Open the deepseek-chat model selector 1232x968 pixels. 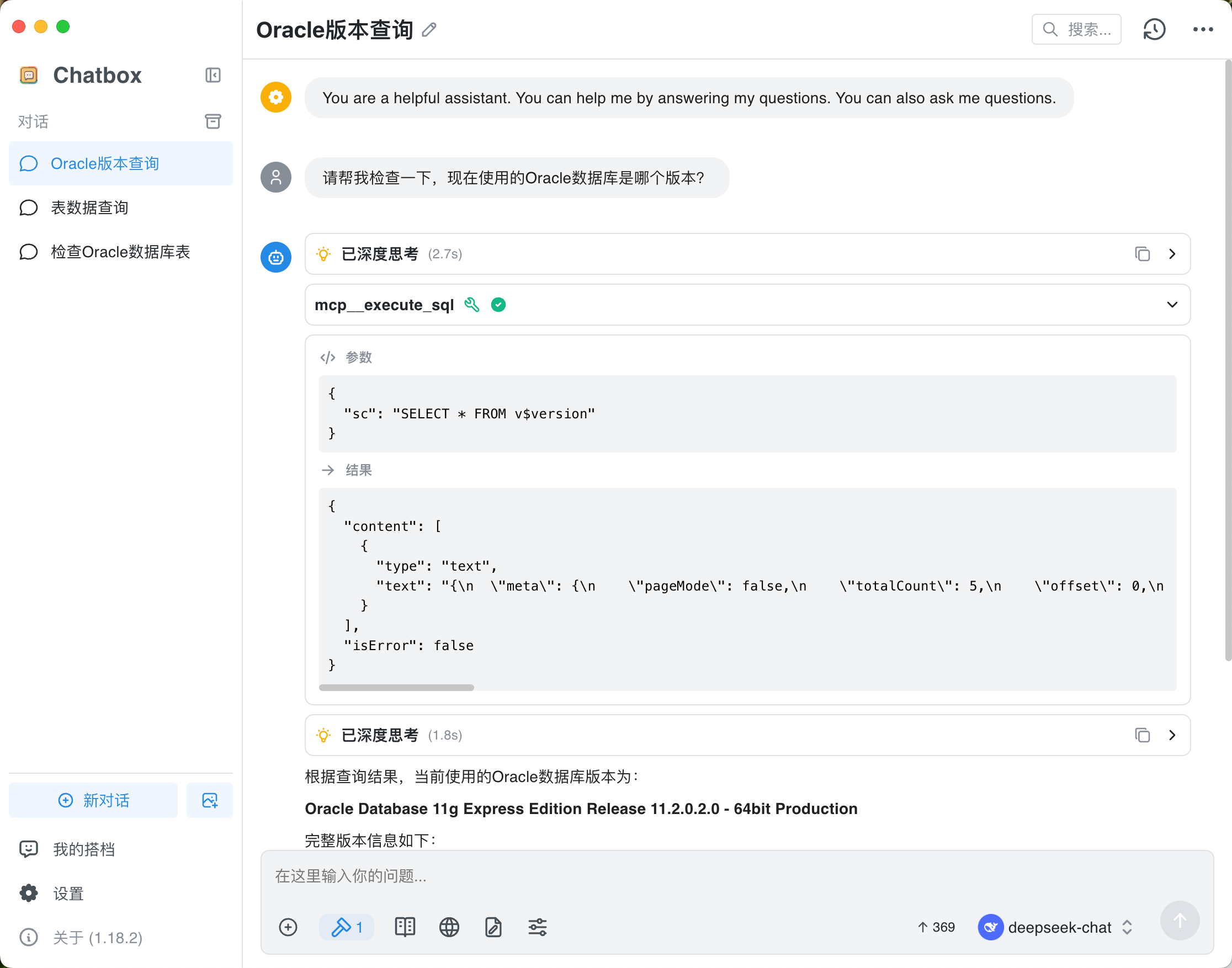click(1055, 927)
